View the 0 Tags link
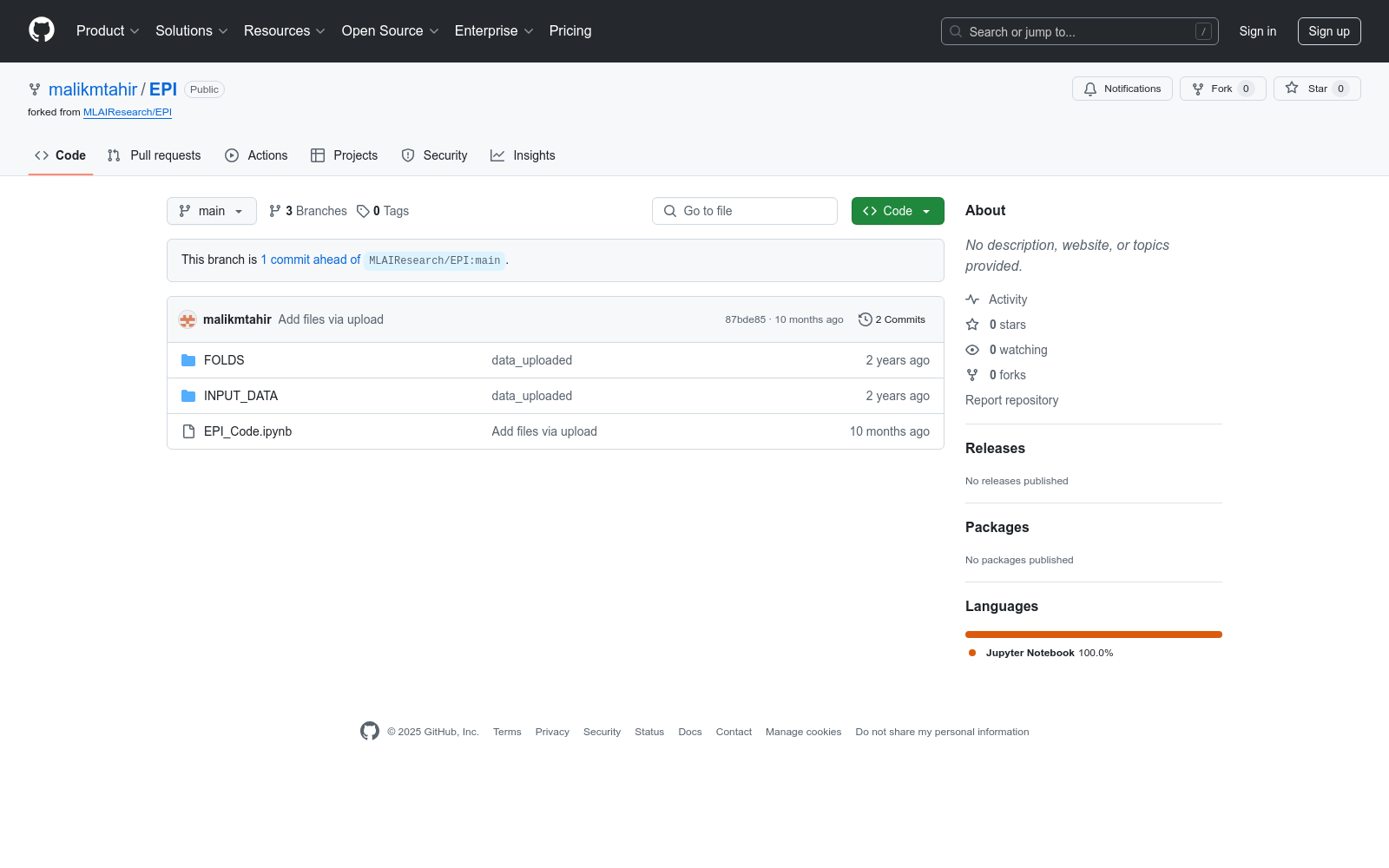1389x868 pixels. pos(383,211)
